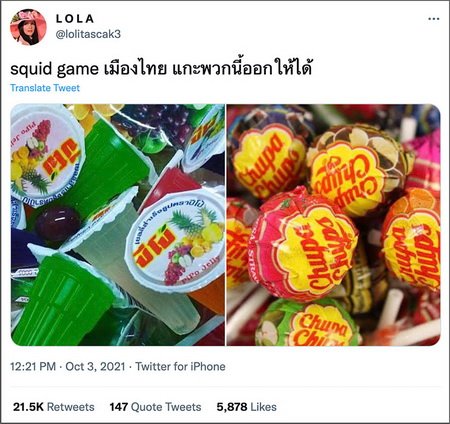View the 21.5K Retweets list

[x=54, y=407]
